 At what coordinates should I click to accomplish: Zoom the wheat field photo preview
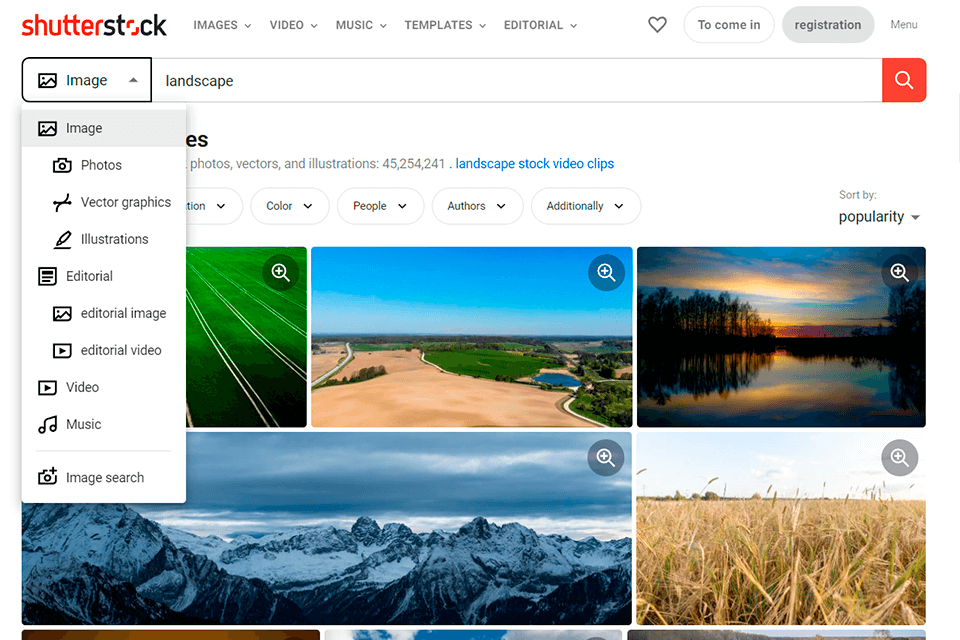(899, 457)
